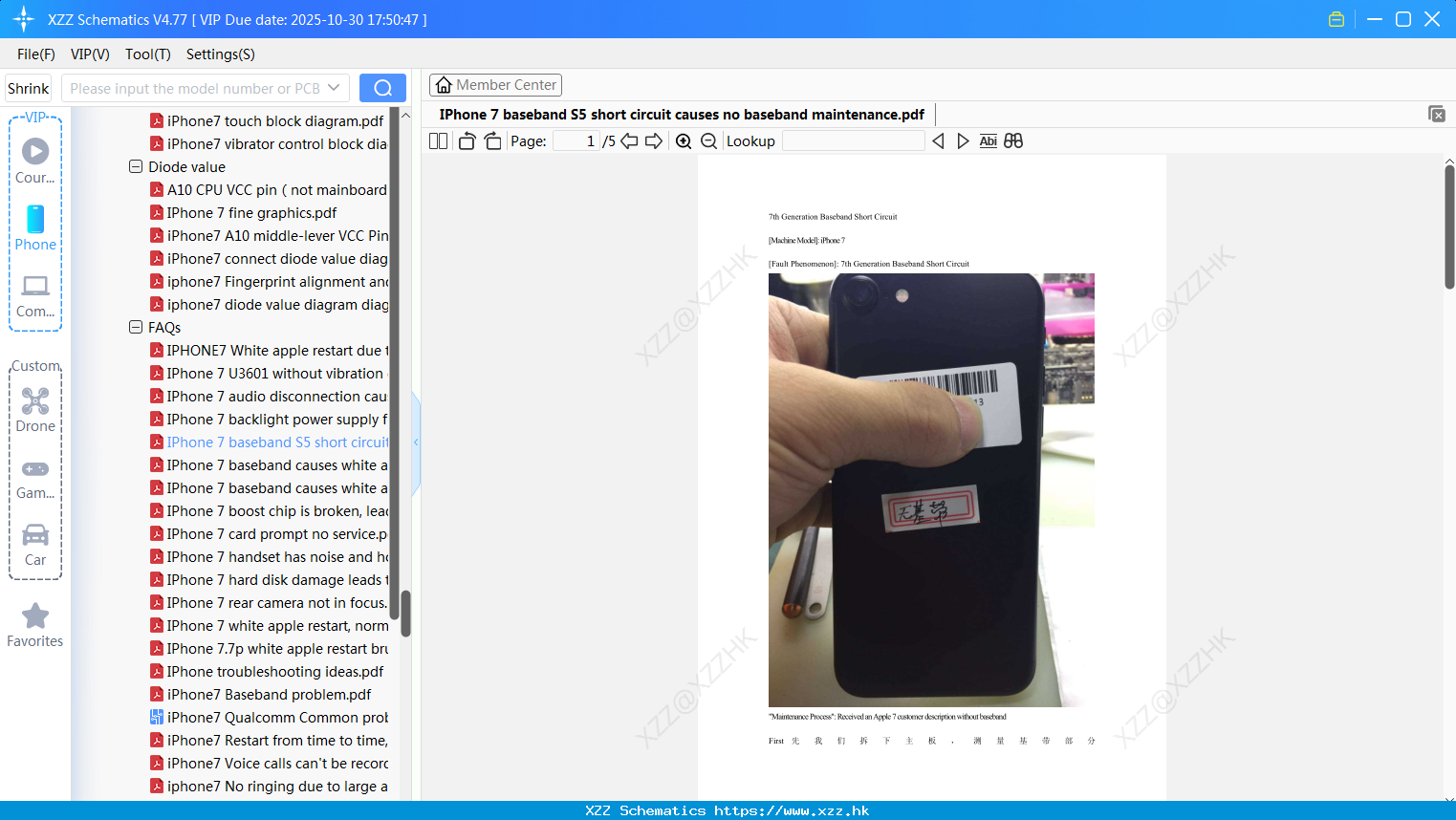Select the Phone category icon
Viewport: 1456px width, 820px height.
[35, 228]
